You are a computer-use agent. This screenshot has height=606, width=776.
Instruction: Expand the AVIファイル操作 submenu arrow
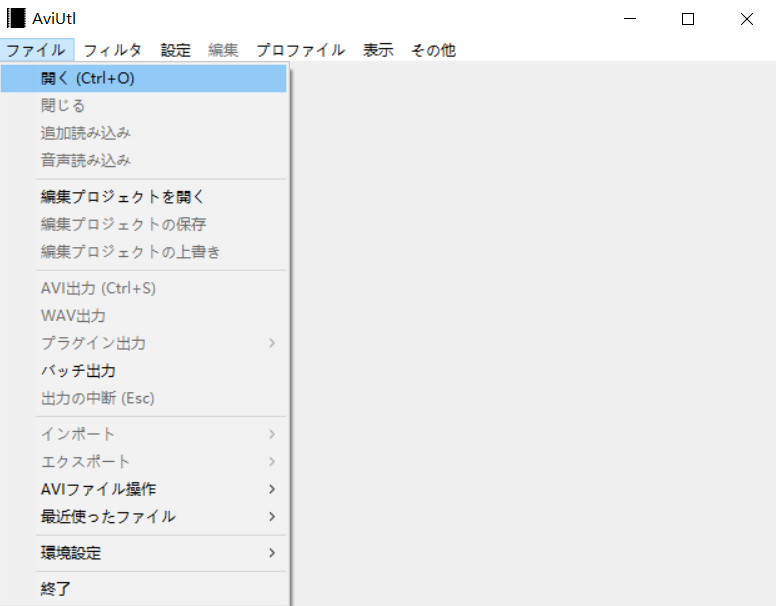pos(272,489)
